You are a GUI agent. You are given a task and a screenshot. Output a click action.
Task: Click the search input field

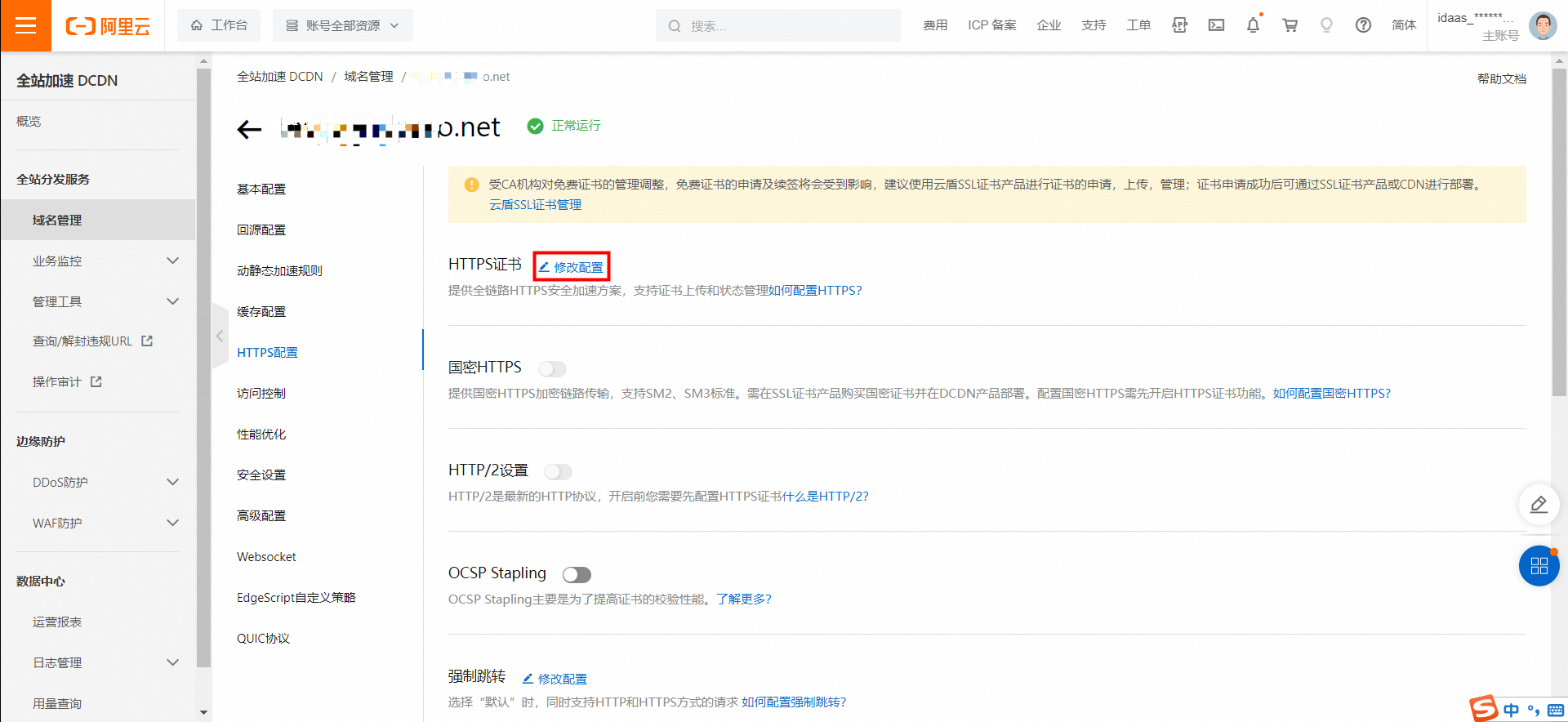point(778,25)
